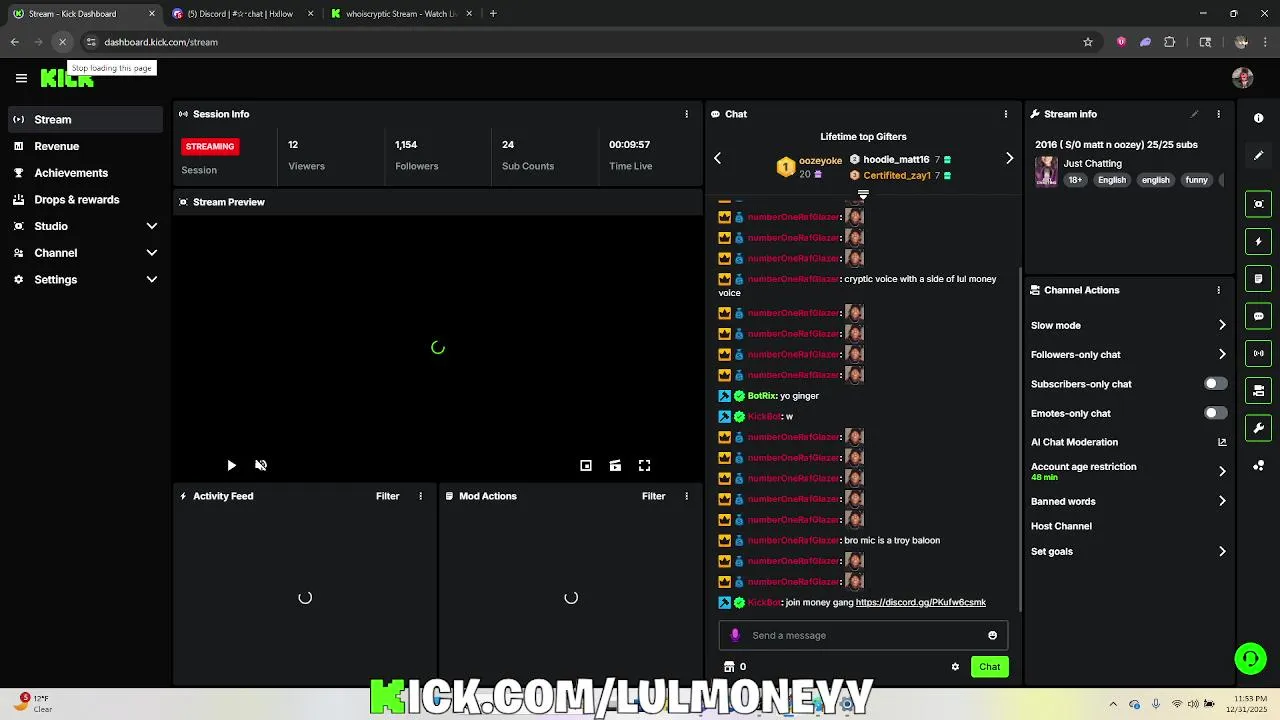This screenshot has height=720, width=1280.
Task: Toggle Emotes-only chat switch
Action: pyautogui.click(x=1215, y=413)
